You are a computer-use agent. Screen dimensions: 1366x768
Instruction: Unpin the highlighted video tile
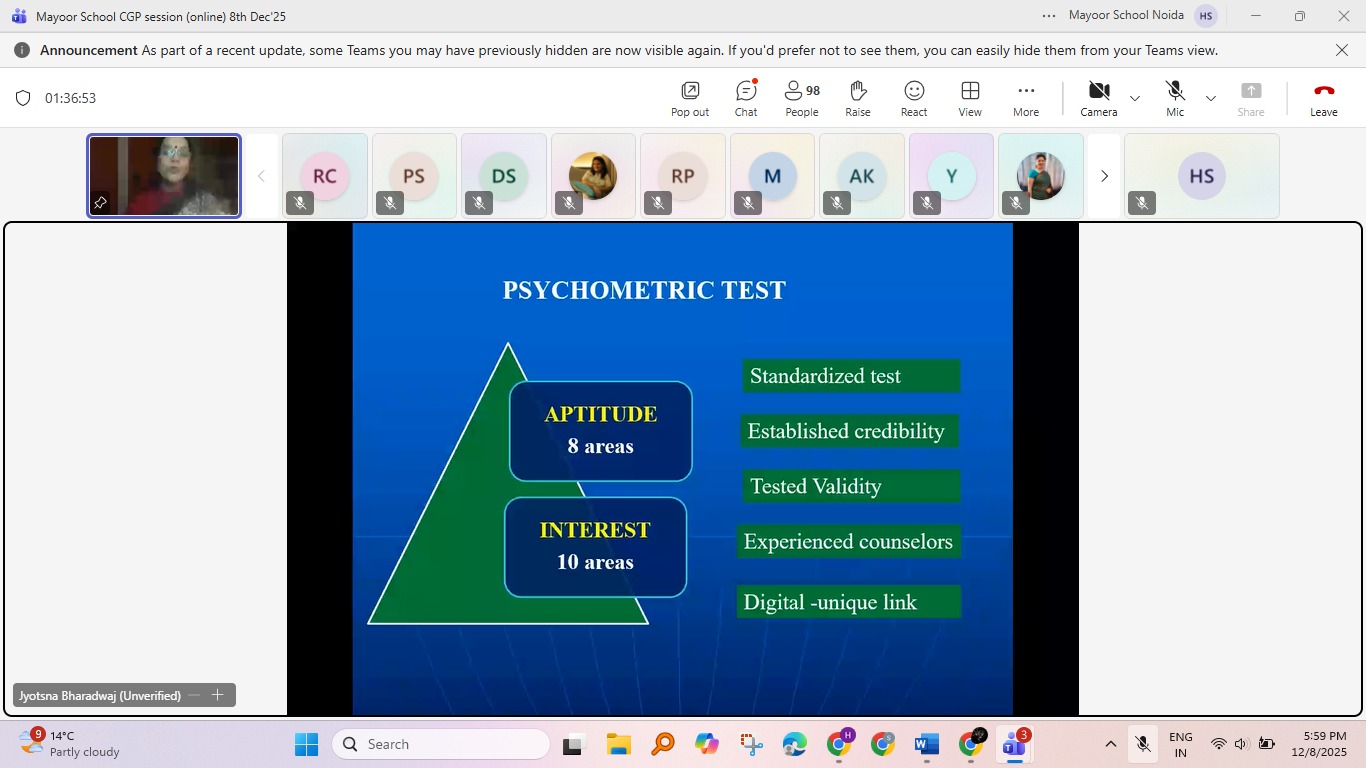[x=100, y=203]
